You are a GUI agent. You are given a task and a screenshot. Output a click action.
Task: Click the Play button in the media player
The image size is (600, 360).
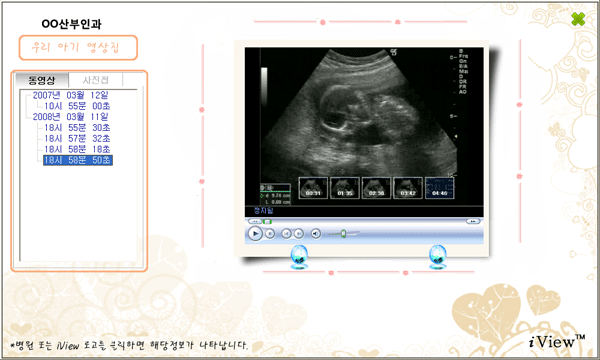(255, 233)
